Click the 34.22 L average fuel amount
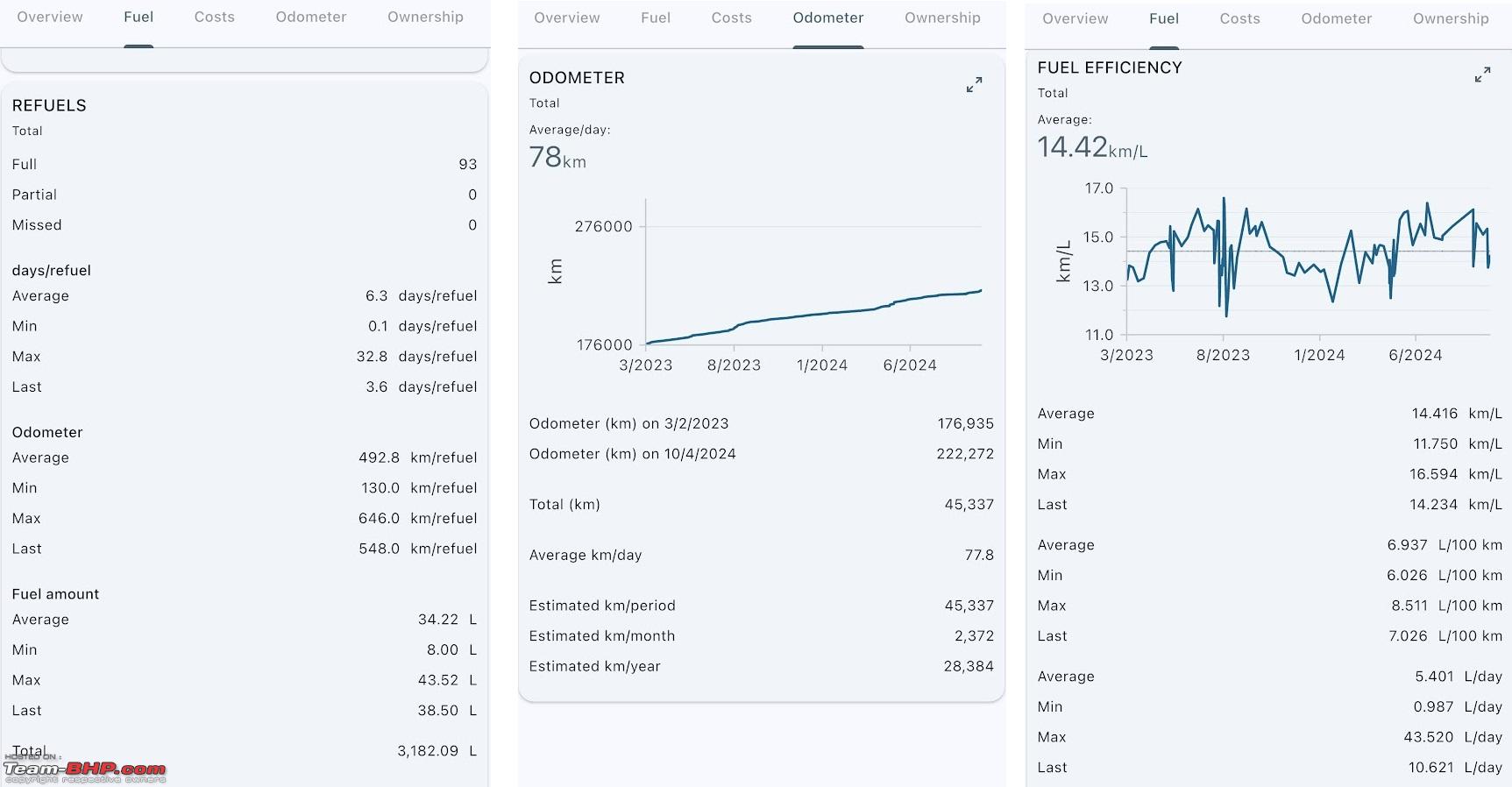 tap(447, 620)
